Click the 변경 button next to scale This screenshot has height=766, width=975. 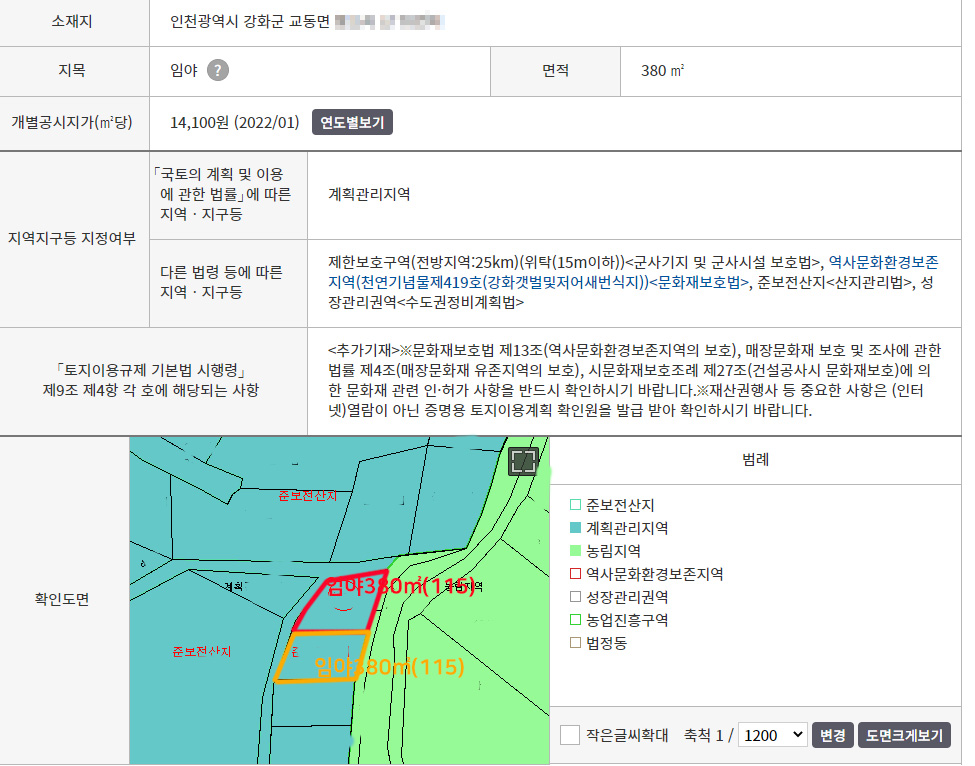pyautogui.click(x=832, y=735)
